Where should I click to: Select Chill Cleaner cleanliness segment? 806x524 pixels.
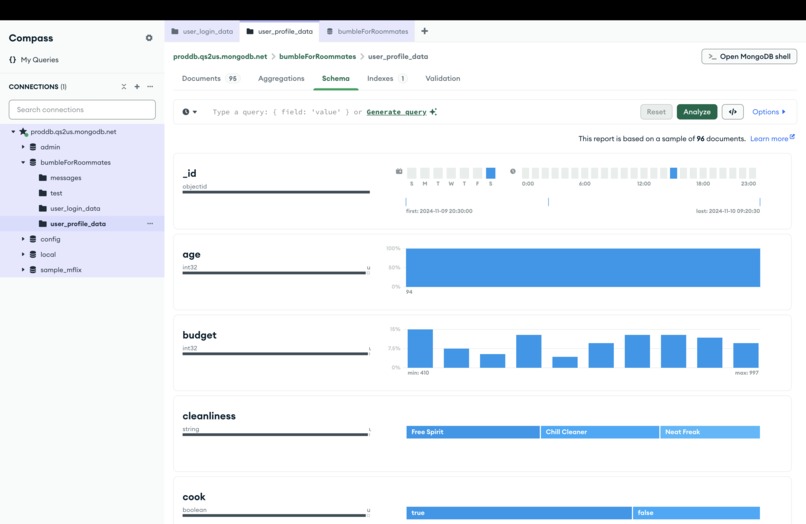tap(600, 432)
